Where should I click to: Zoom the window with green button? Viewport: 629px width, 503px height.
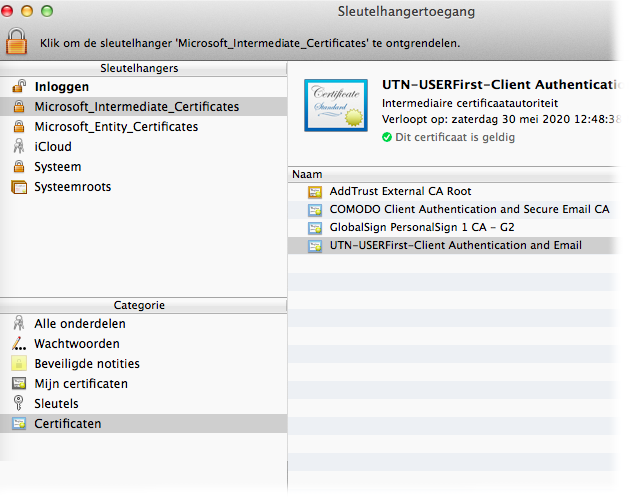pos(47,11)
